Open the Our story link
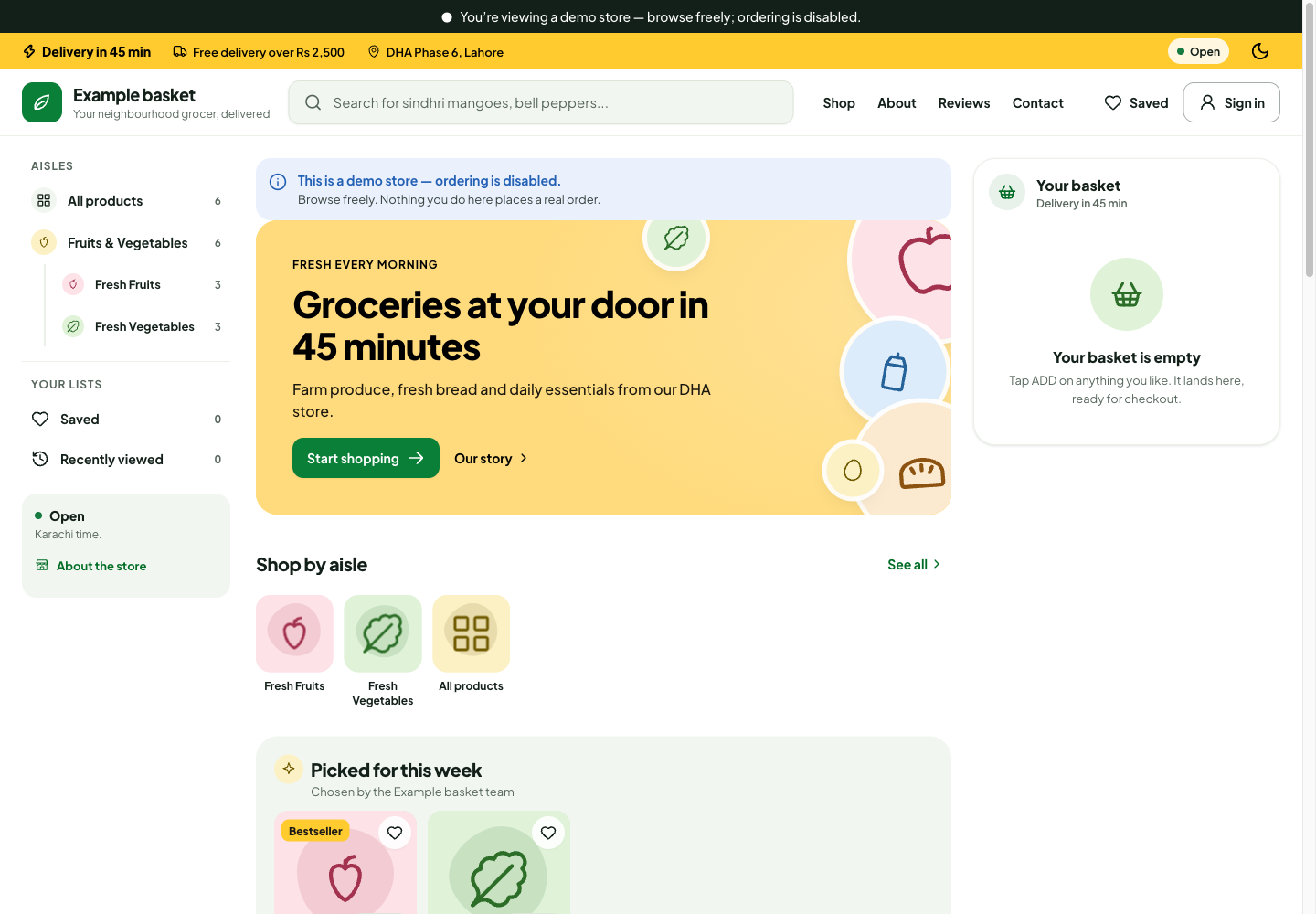1316x914 pixels. [x=491, y=458]
